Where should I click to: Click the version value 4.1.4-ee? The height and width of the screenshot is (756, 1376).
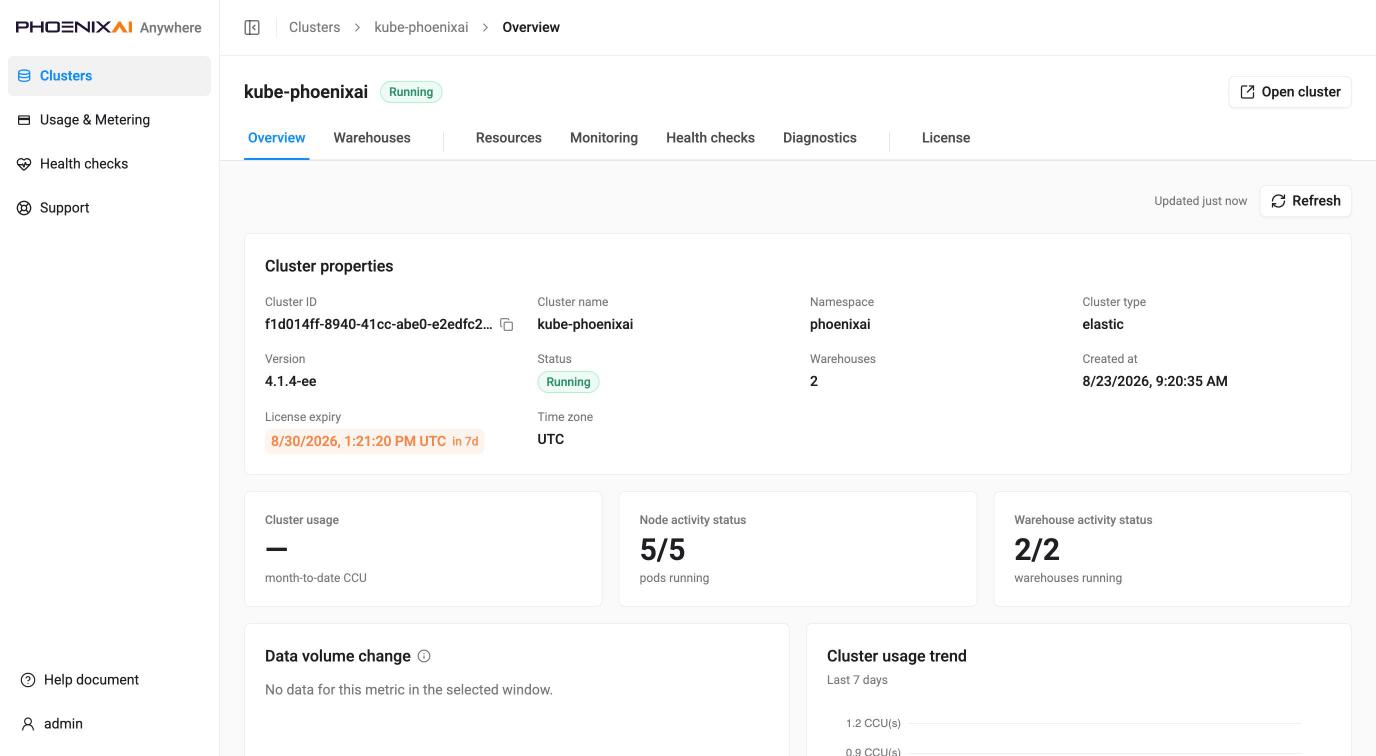(291, 381)
